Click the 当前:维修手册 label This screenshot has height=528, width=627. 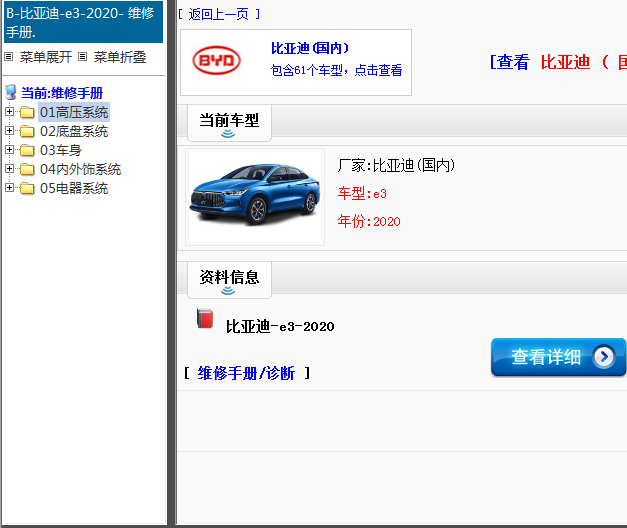pos(62,93)
